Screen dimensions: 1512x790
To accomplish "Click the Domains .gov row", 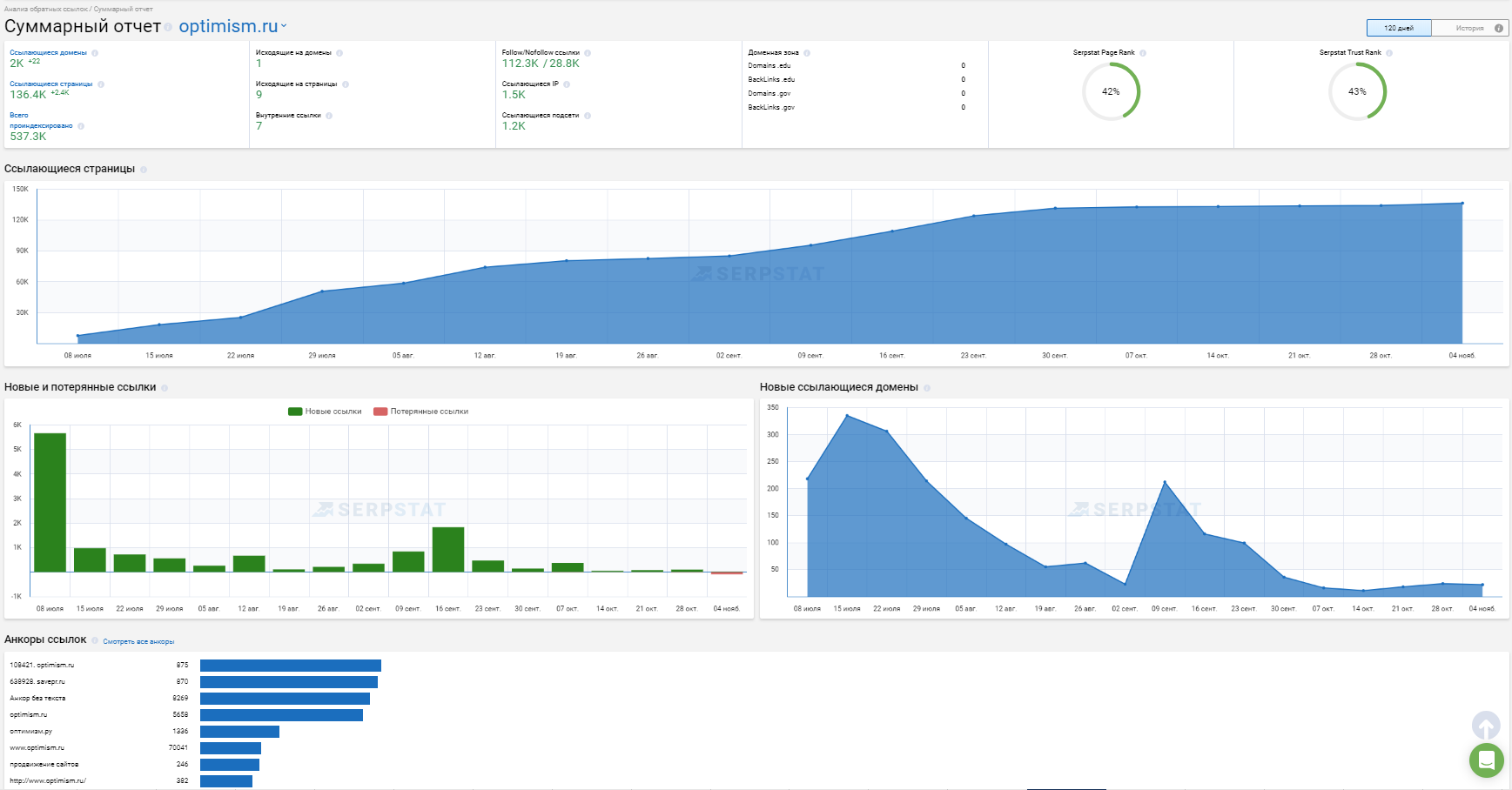I will click(857, 93).
